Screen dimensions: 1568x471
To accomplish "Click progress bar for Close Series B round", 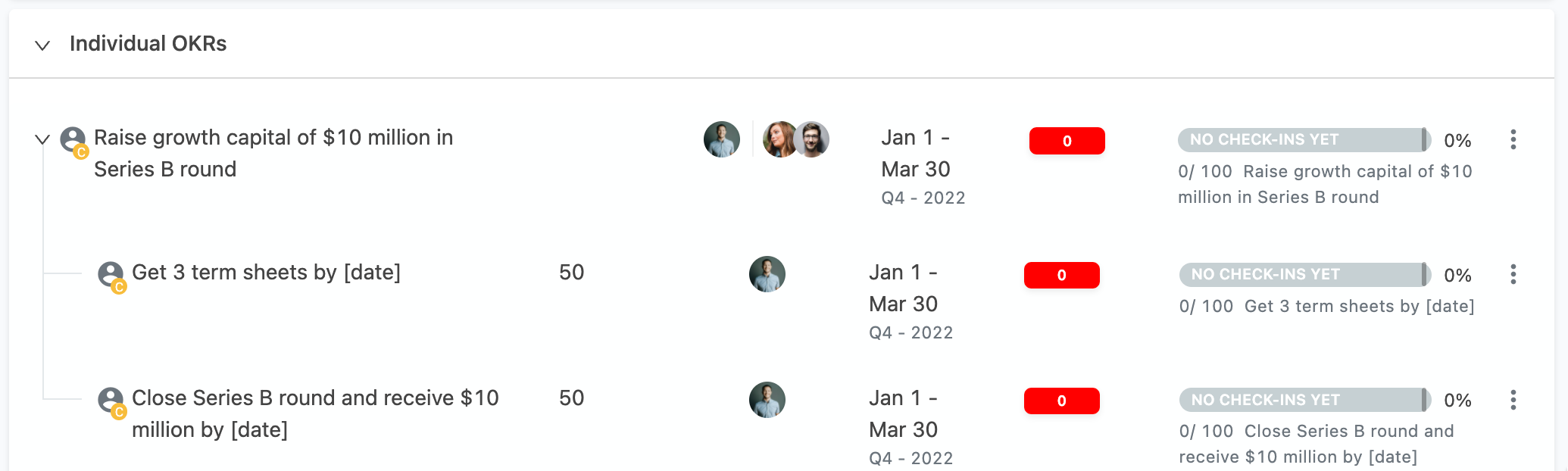I will tap(1305, 400).
